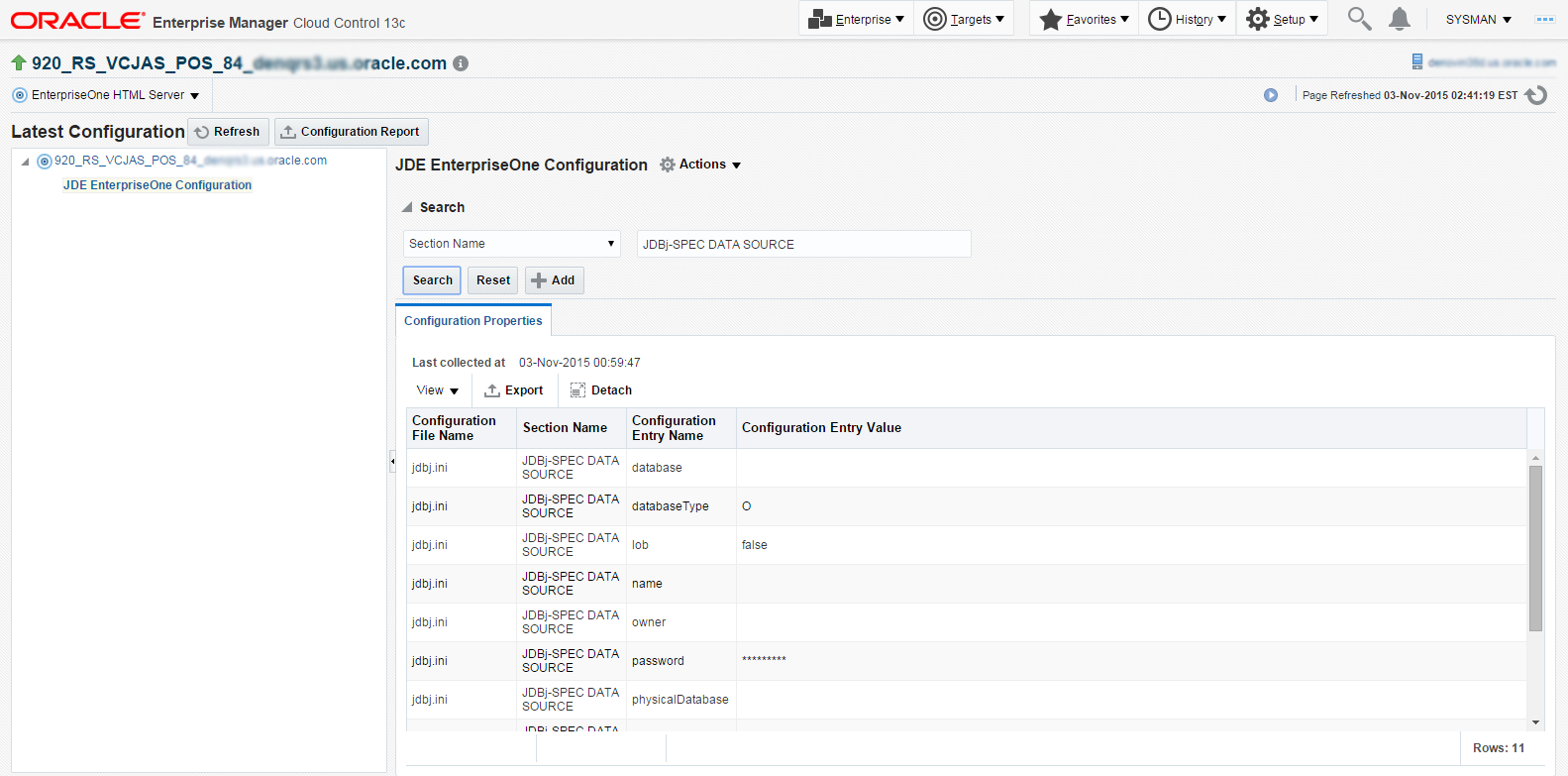This screenshot has height=776, width=1568.
Task: Collapse the Search section disclosure triangle
Action: click(406, 207)
